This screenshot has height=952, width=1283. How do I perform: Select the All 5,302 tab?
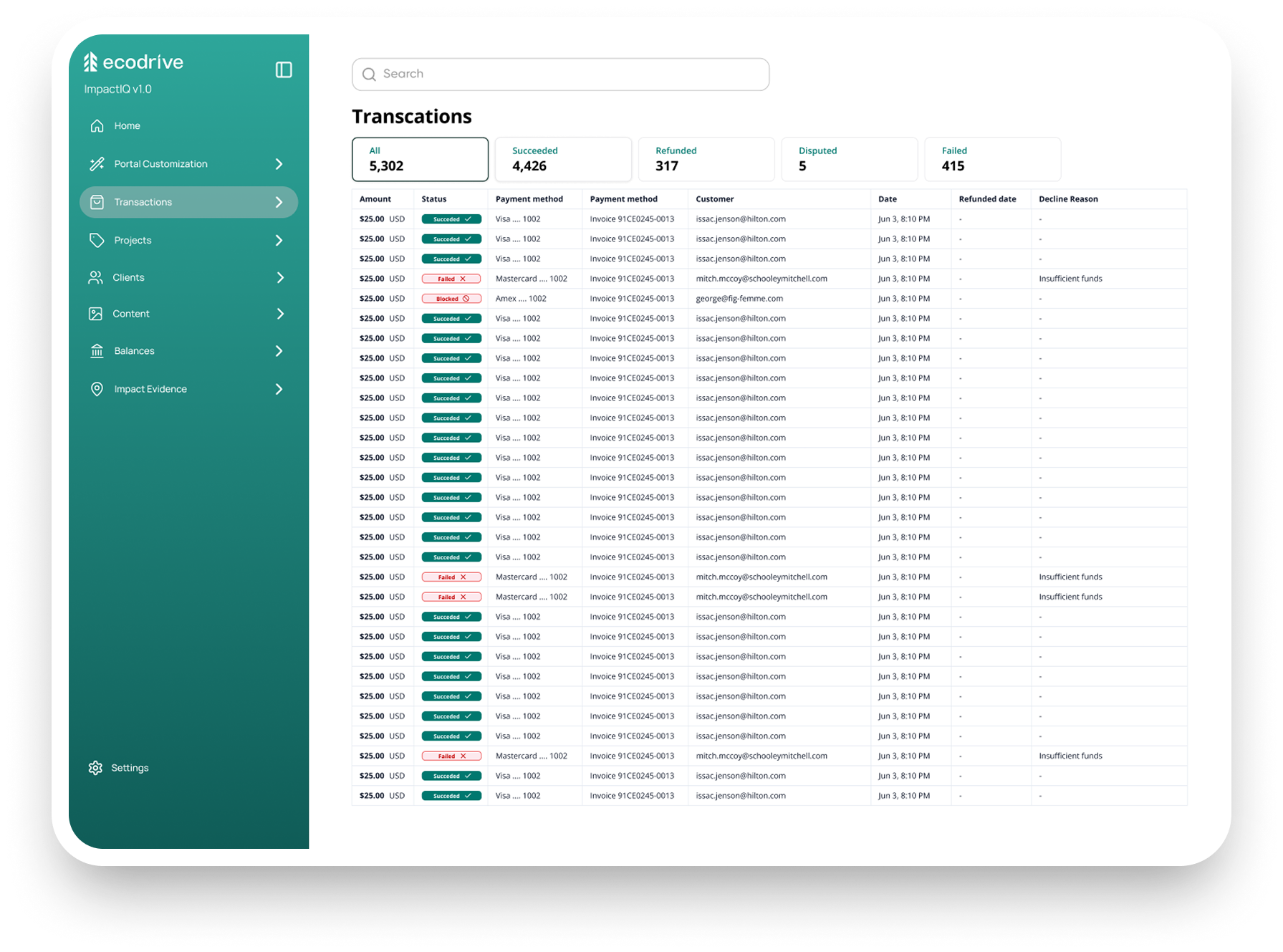(420, 159)
